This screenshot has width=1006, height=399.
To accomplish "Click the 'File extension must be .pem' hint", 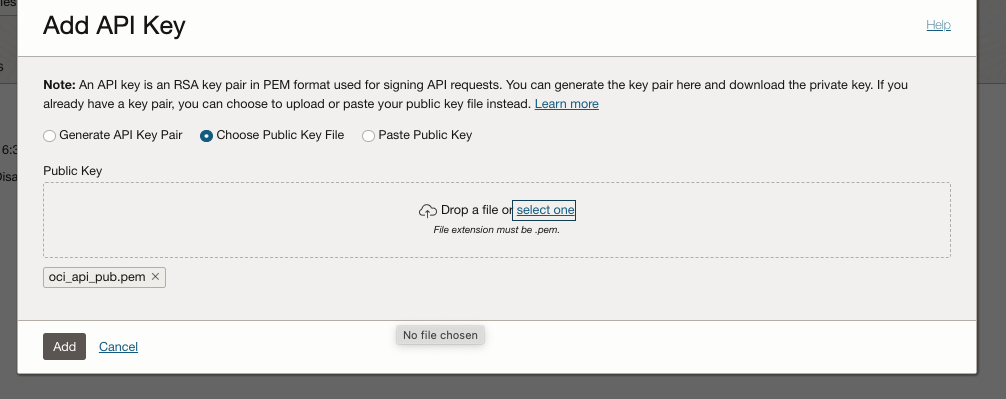I will coord(497,230).
